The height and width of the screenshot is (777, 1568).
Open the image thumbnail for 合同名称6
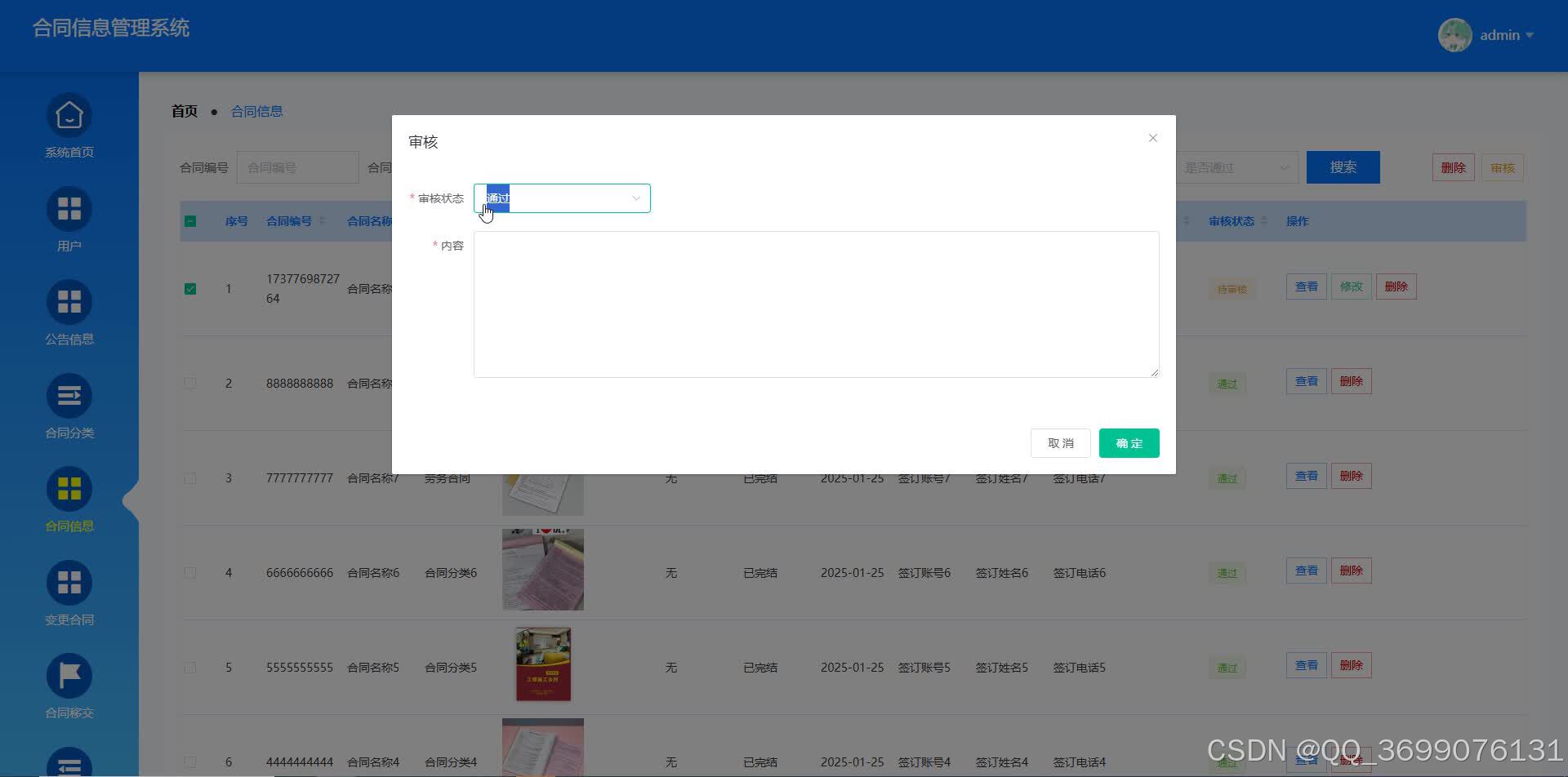(543, 570)
